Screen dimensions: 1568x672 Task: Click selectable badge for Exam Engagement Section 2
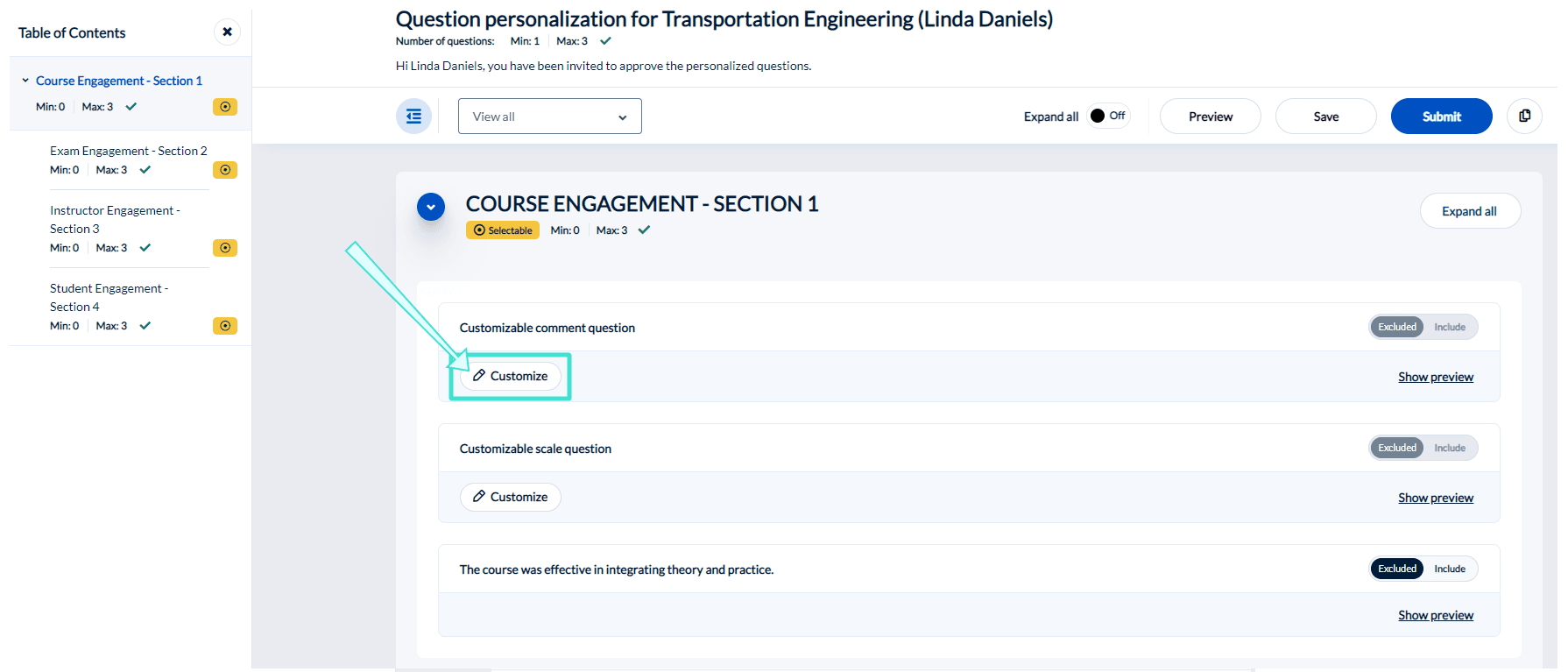[x=225, y=170]
